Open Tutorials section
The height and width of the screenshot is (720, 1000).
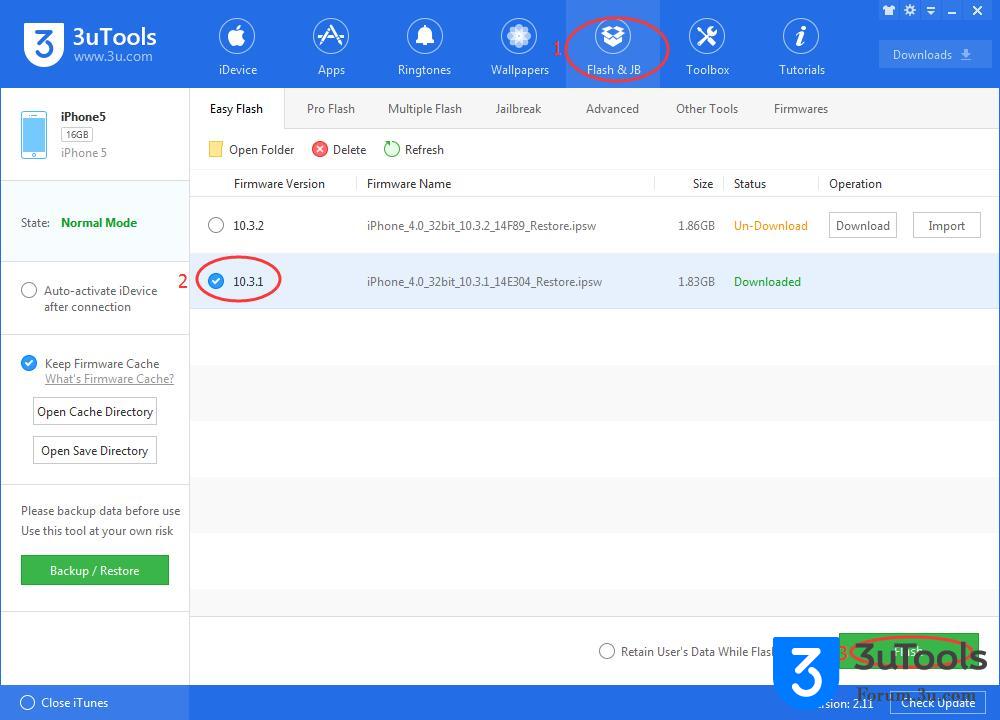(801, 48)
